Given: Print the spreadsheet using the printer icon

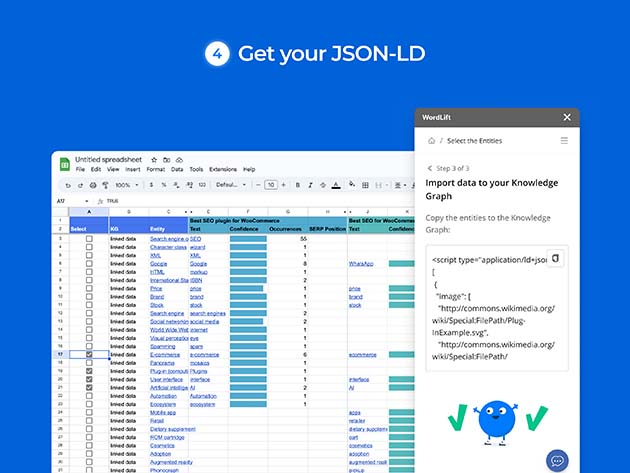Looking at the screenshot, I should 93,185.
